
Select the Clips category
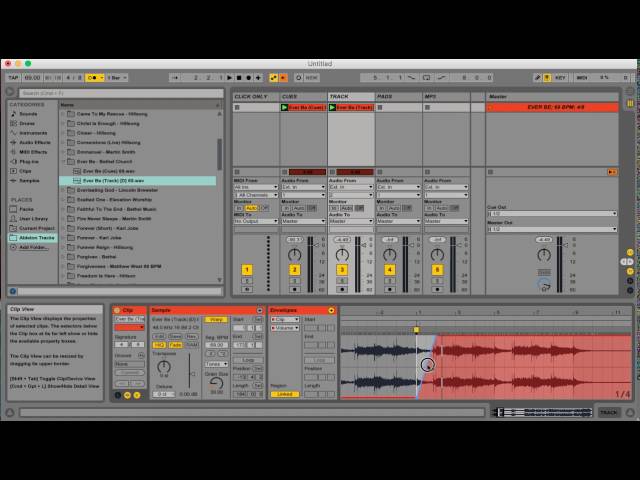[x=25, y=171]
